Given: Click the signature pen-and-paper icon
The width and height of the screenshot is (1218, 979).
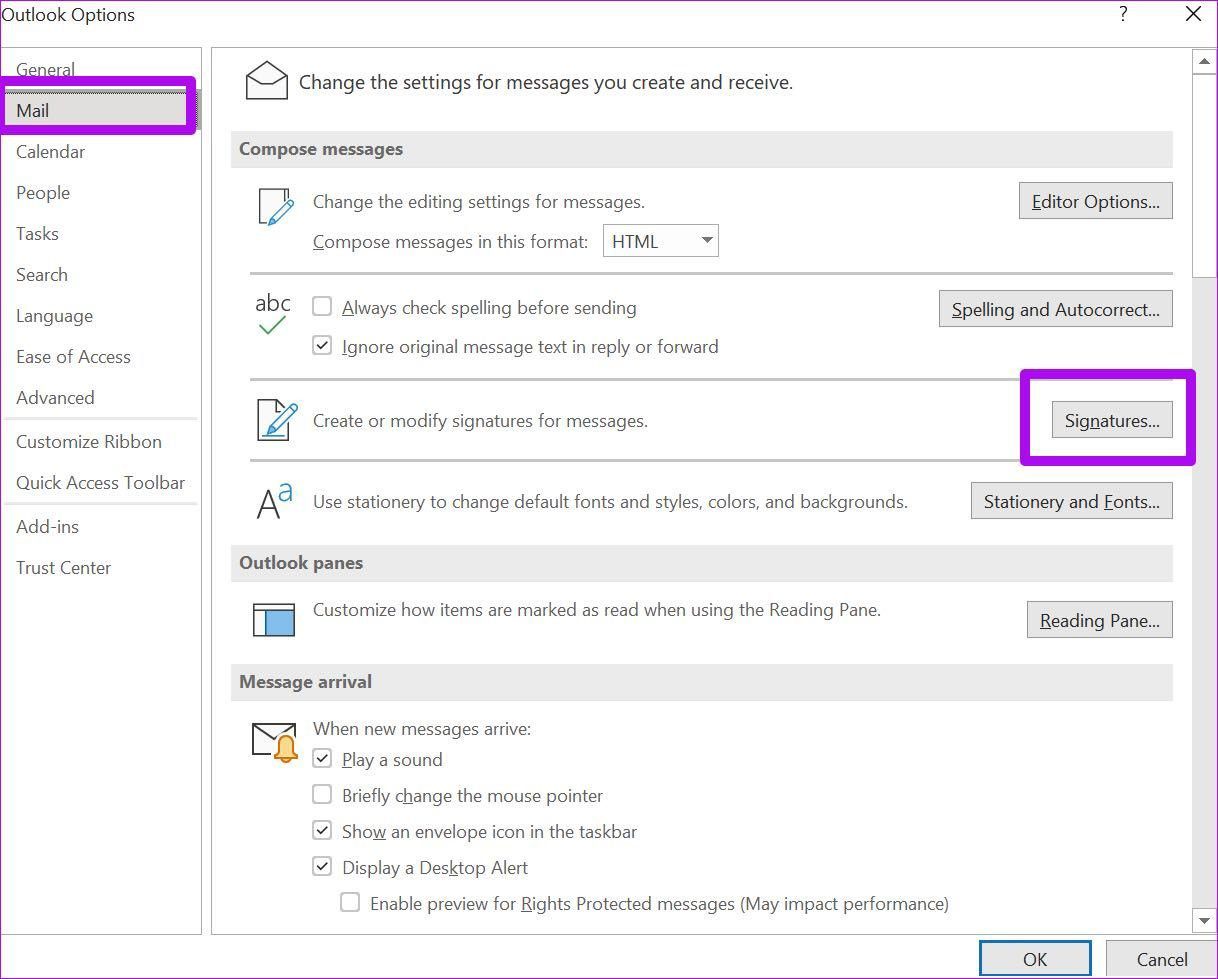Looking at the screenshot, I should [x=276, y=420].
